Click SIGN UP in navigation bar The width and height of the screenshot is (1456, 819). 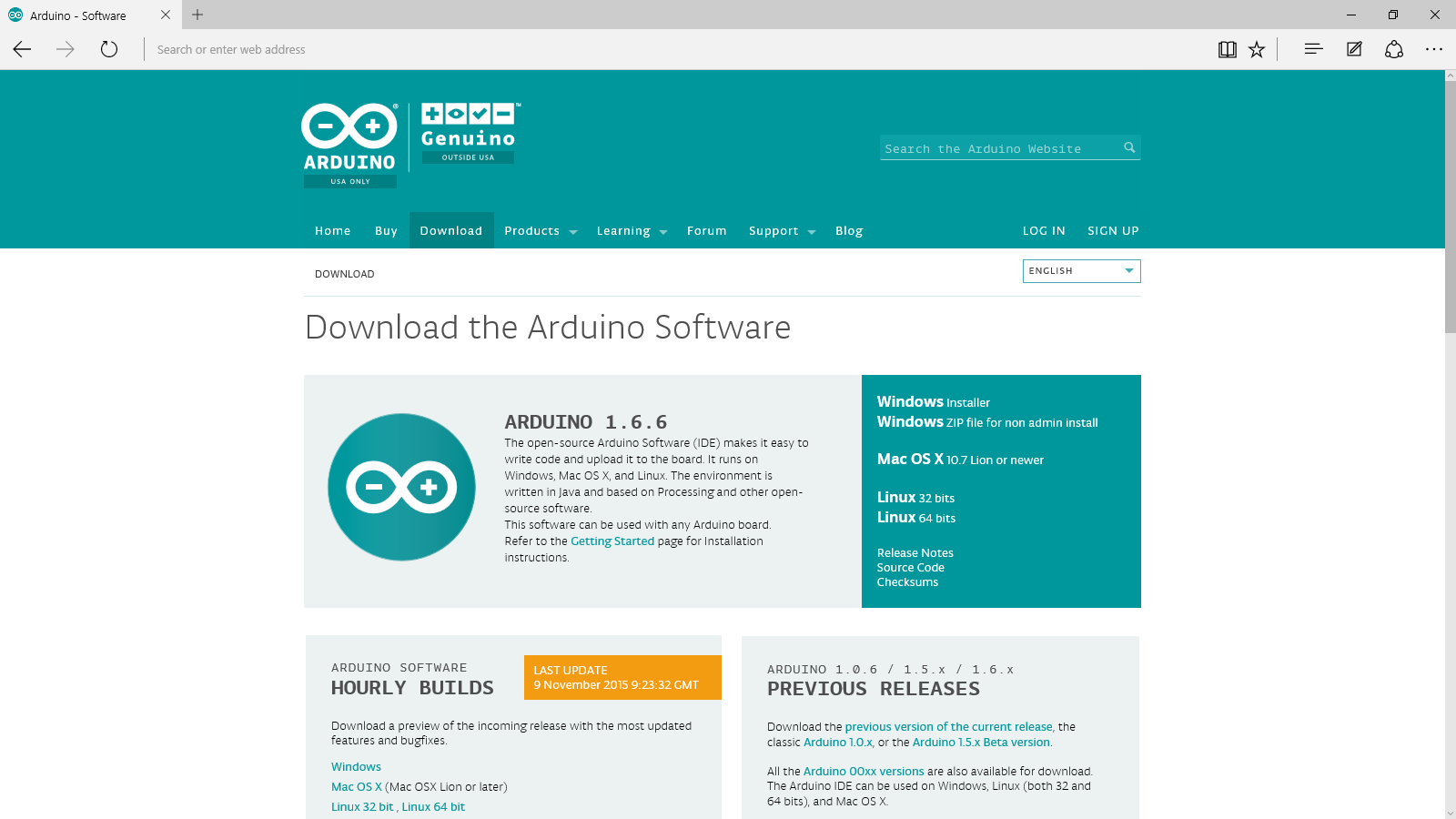[x=1113, y=231]
